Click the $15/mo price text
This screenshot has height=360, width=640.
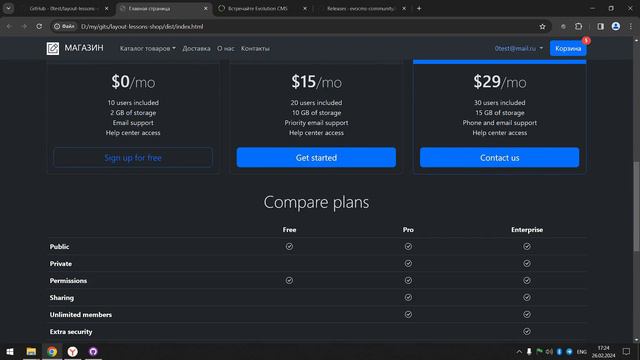pyautogui.click(x=316, y=82)
